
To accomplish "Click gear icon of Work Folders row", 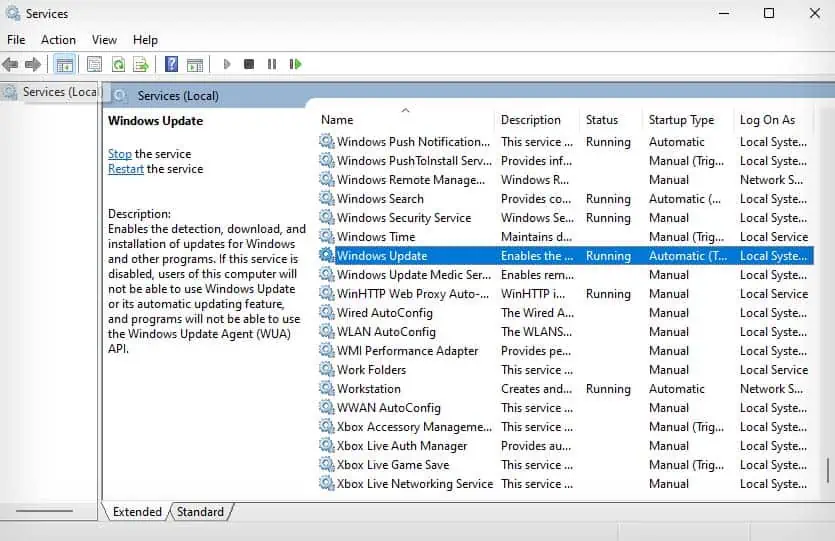I will [x=326, y=370].
